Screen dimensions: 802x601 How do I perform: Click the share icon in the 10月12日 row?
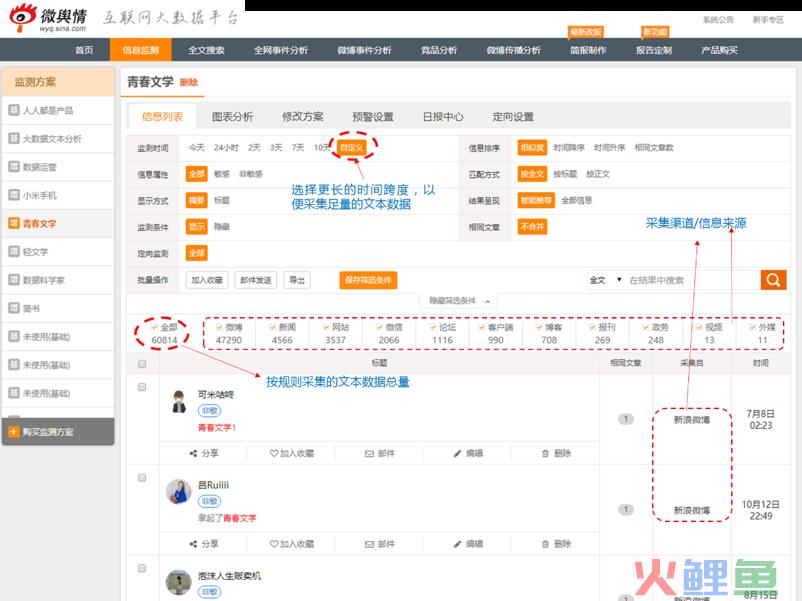point(193,544)
